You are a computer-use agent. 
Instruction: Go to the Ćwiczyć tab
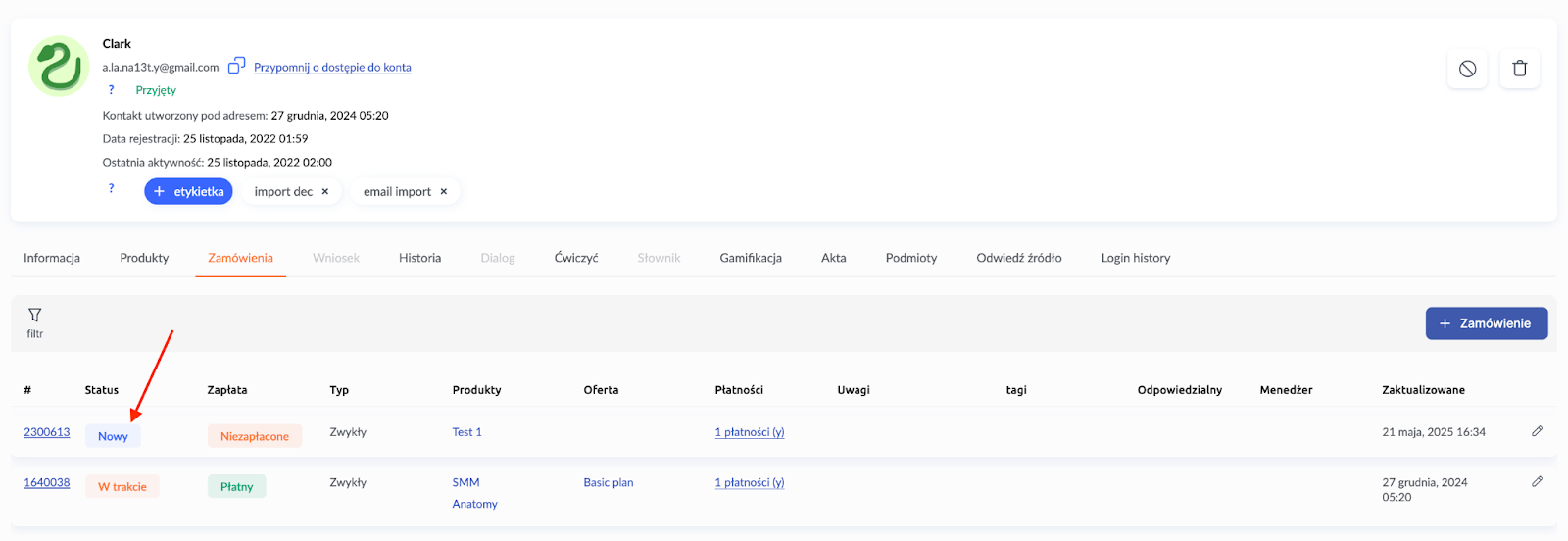click(576, 258)
